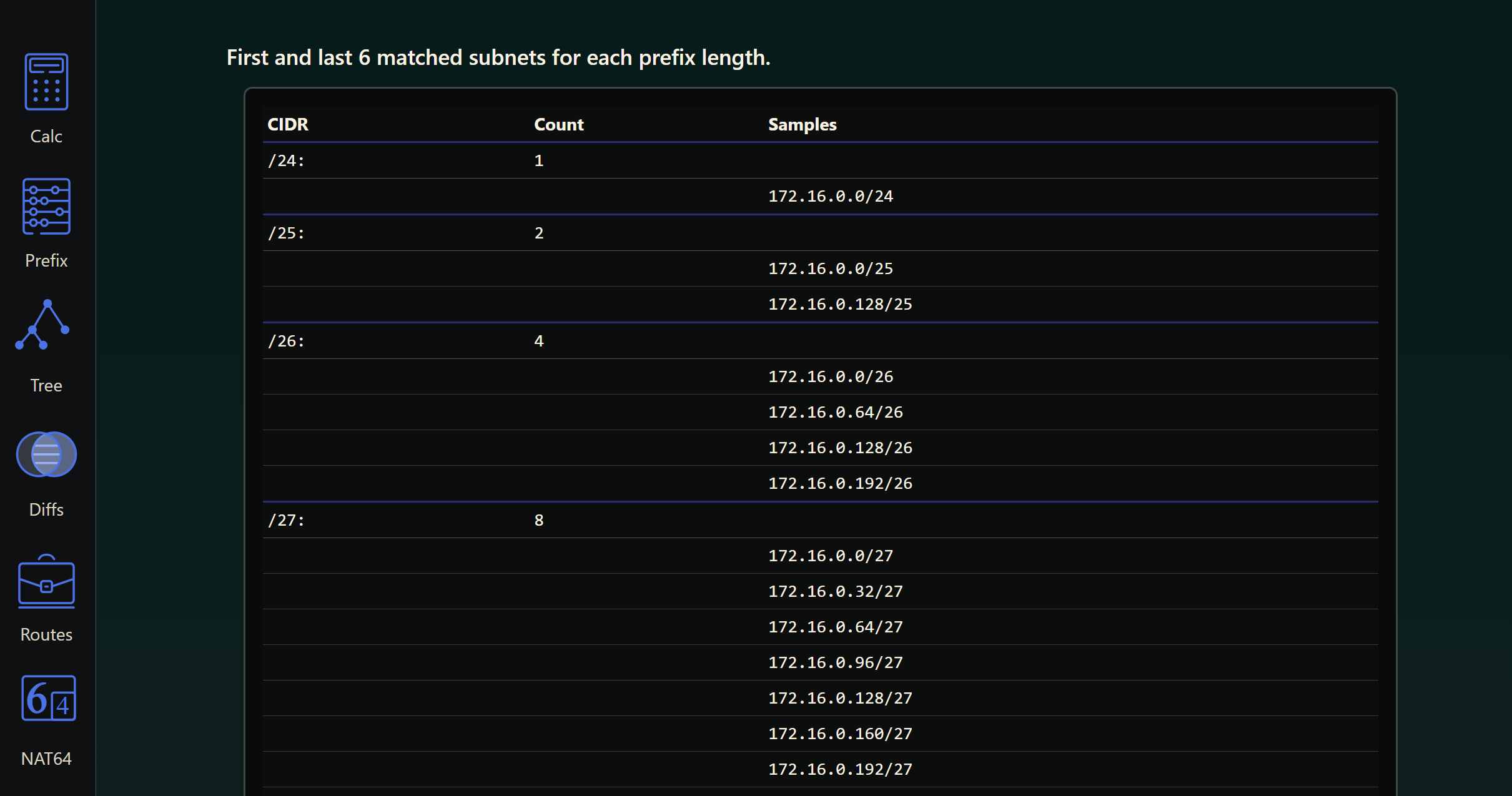This screenshot has height=796, width=1512.
Task: Select the Prefix tool icon
Action: [46, 207]
